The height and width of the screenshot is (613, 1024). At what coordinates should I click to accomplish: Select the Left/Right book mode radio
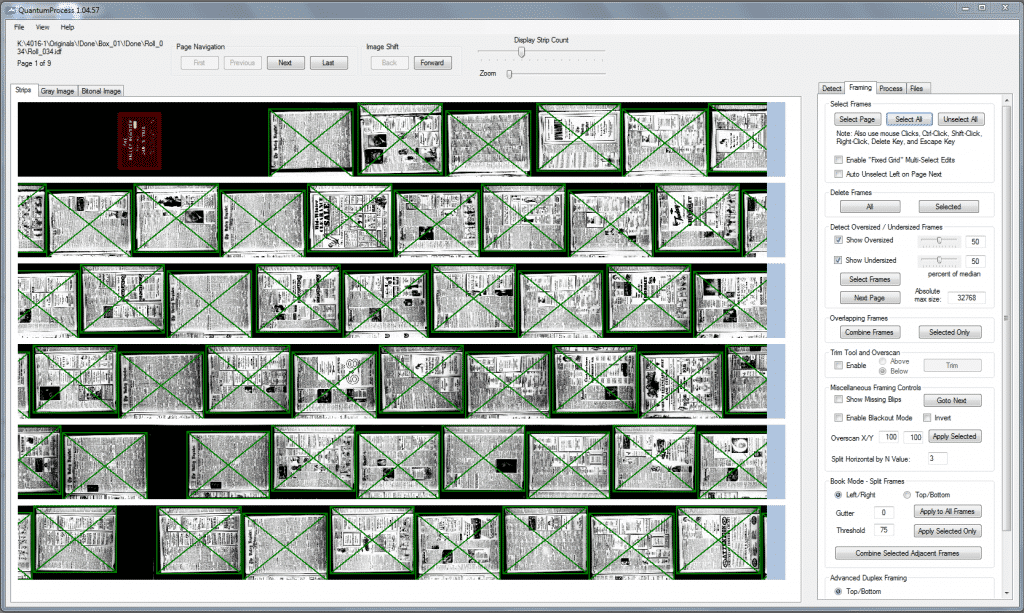pyautogui.click(x=839, y=495)
